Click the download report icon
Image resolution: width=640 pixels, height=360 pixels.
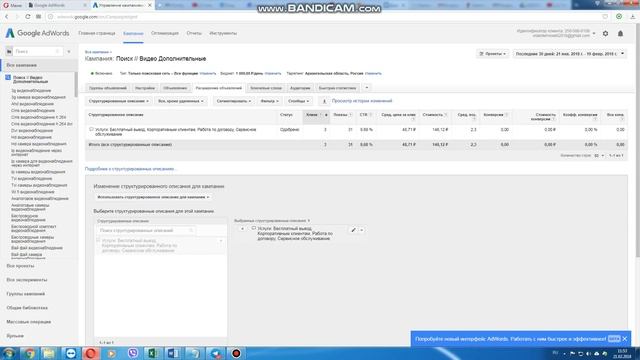point(324,101)
